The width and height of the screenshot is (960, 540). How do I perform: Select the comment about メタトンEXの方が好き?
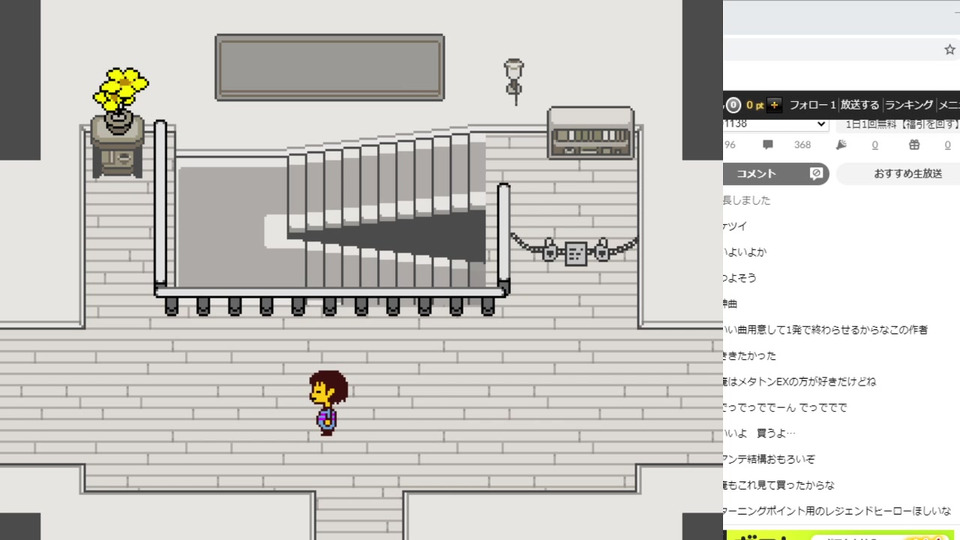pos(800,381)
